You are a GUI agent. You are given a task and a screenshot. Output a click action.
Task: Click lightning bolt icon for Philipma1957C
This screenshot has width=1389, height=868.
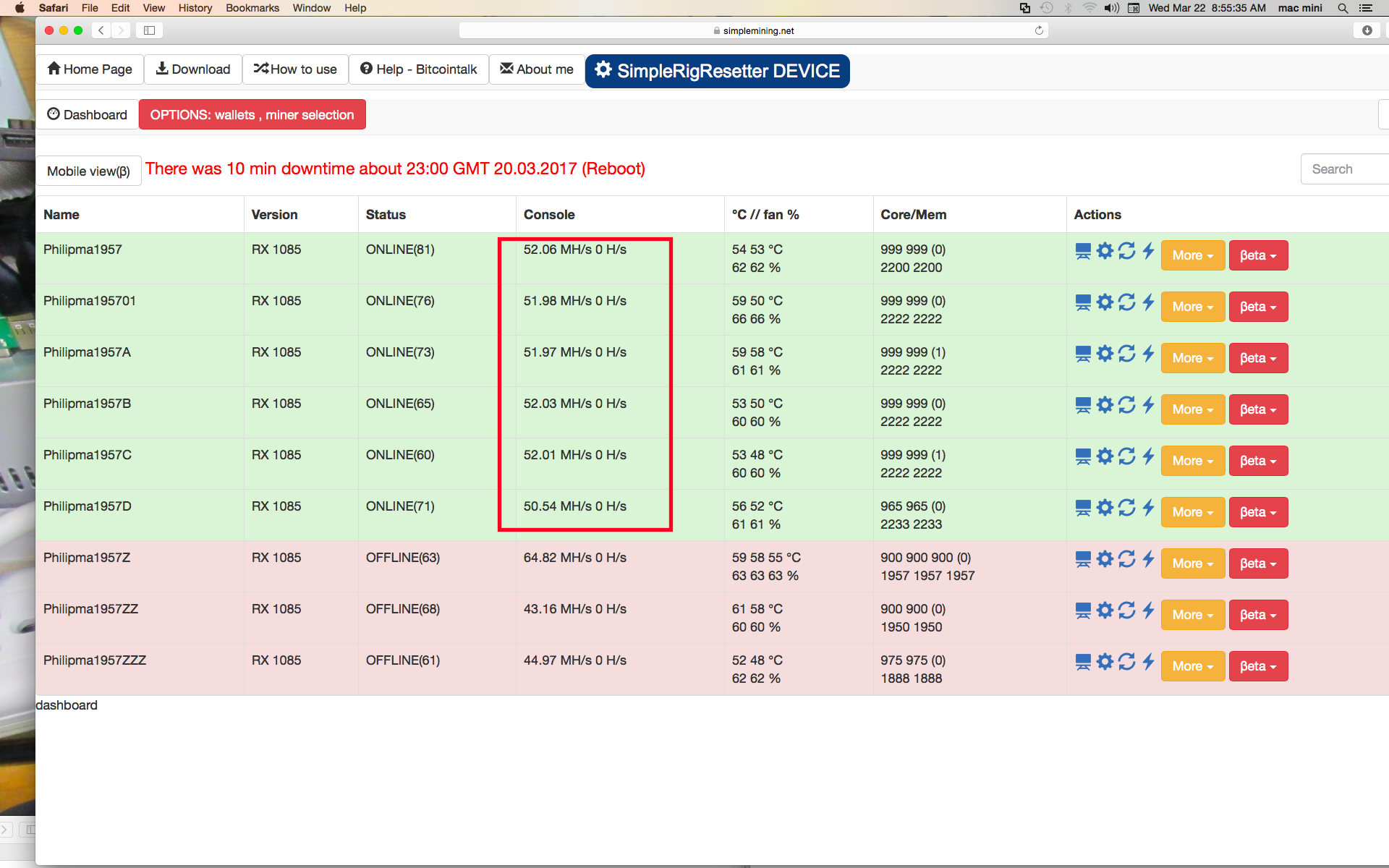(x=1148, y=456)
